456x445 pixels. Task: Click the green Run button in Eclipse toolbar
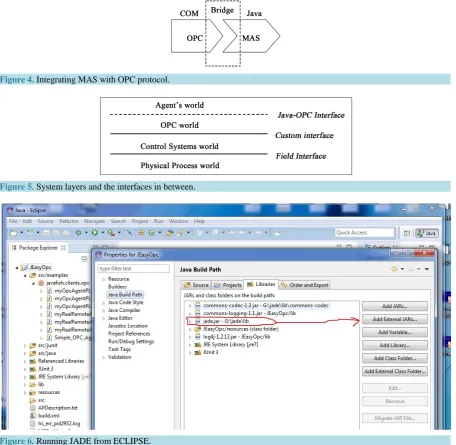[x=95, y=233]
